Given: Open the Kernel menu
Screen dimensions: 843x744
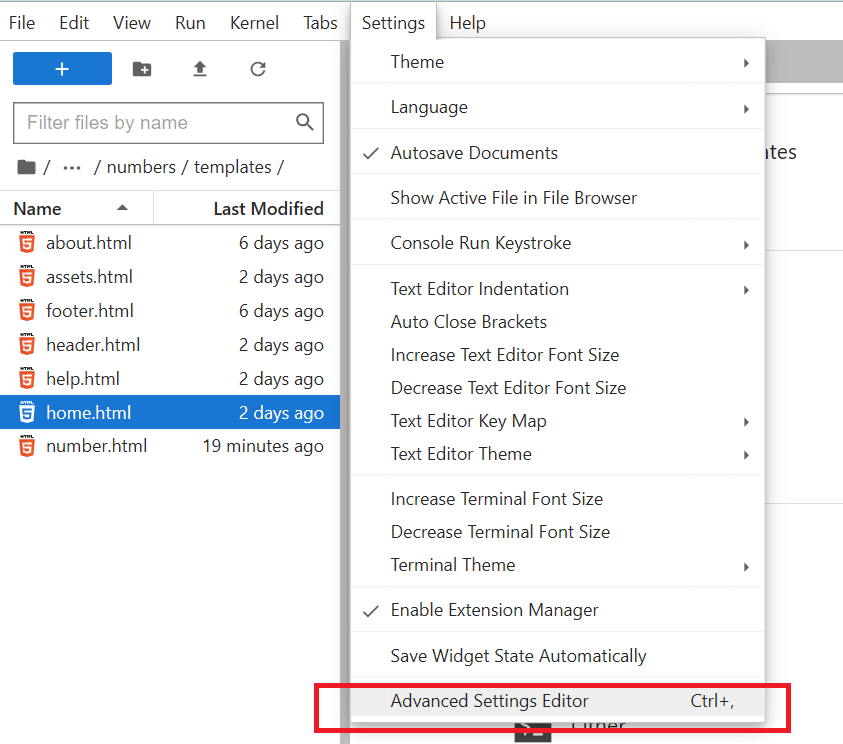Looking at the screenshot, I should tap(254, 23).
